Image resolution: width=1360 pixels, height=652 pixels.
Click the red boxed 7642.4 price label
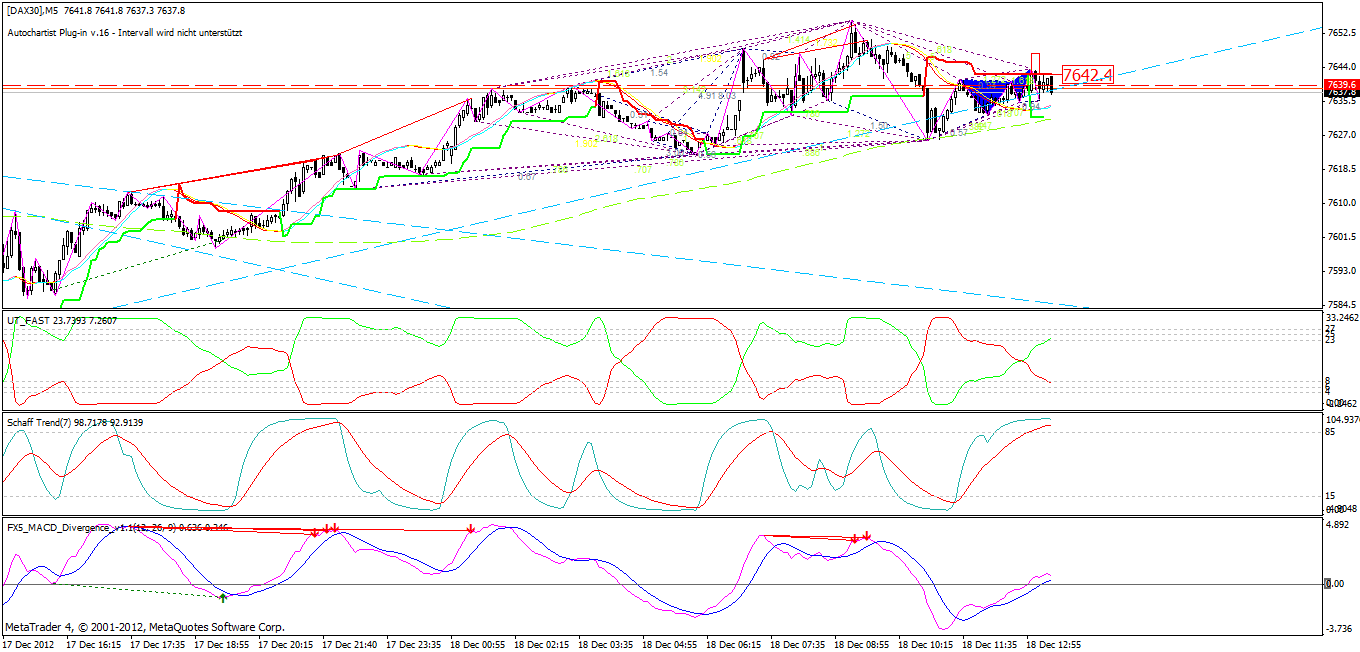[x=1088, y=75]
